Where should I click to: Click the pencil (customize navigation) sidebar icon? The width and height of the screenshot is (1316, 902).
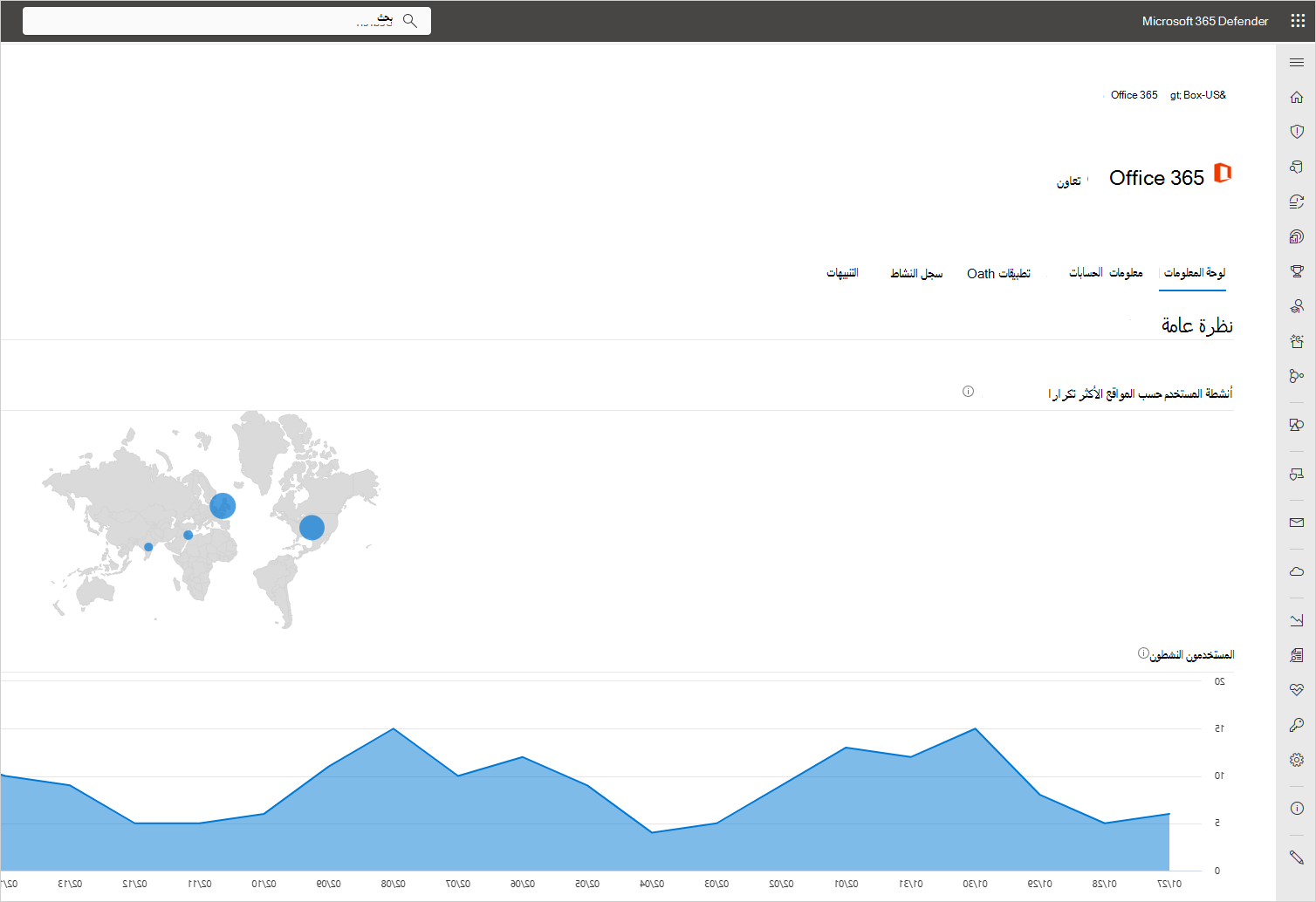pos(1297,857)
